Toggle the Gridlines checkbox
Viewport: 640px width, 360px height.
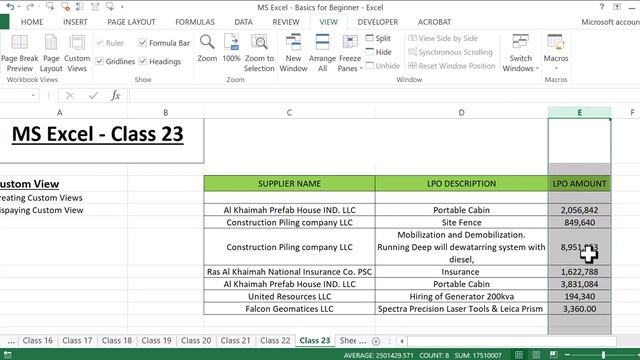(100, 61)
